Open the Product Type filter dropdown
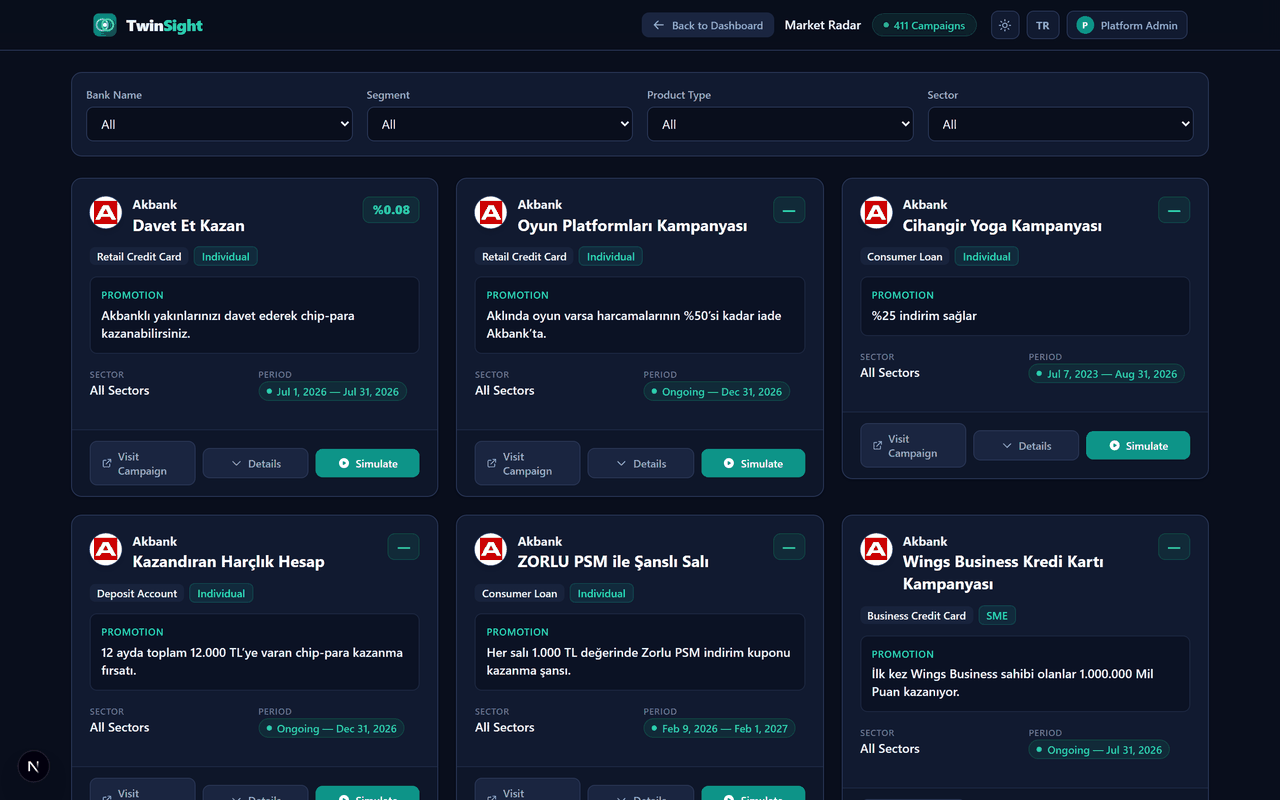The image size is (1280, 800). 780,124
